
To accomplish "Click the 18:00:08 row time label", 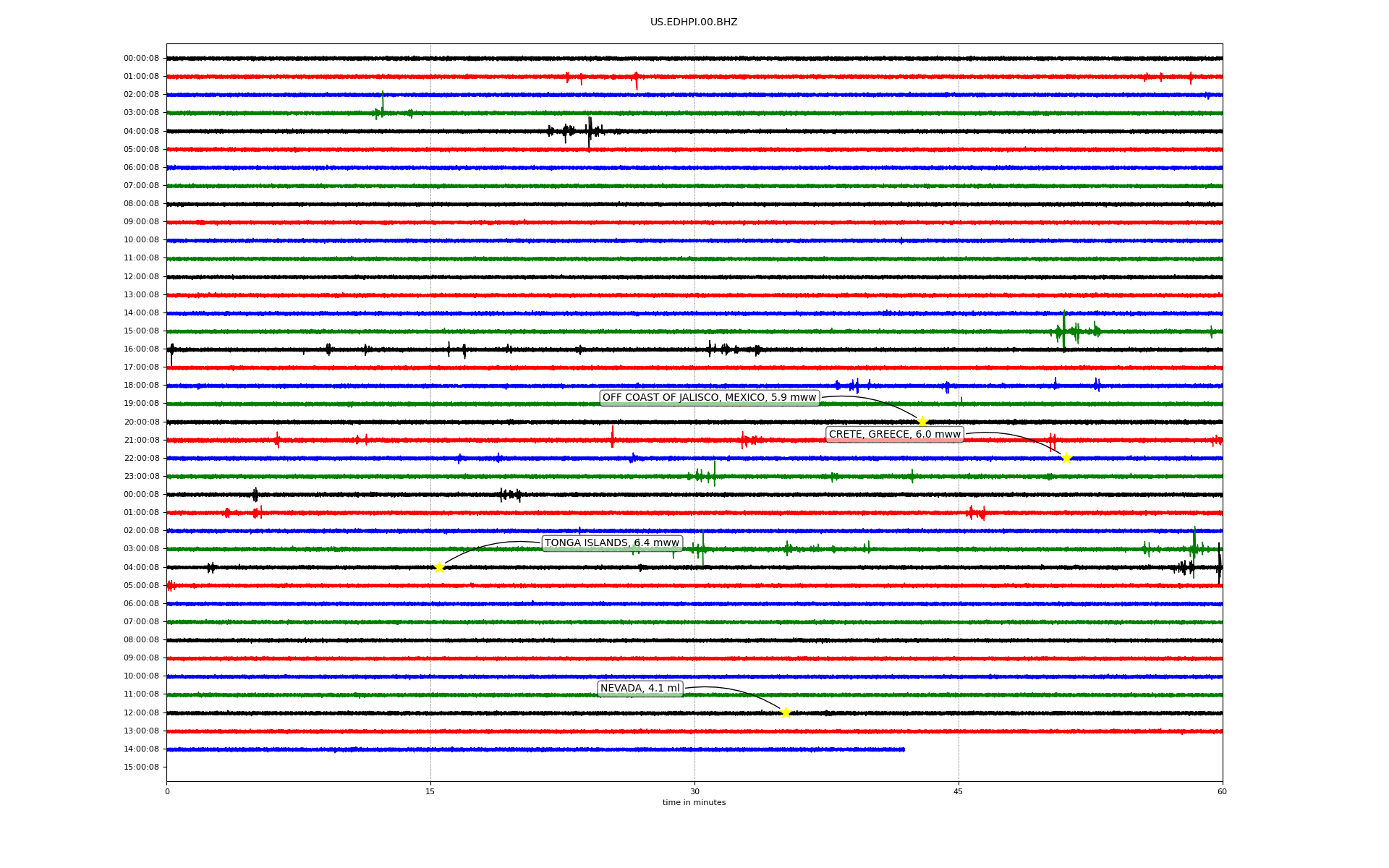I will [x=141, y=386].
